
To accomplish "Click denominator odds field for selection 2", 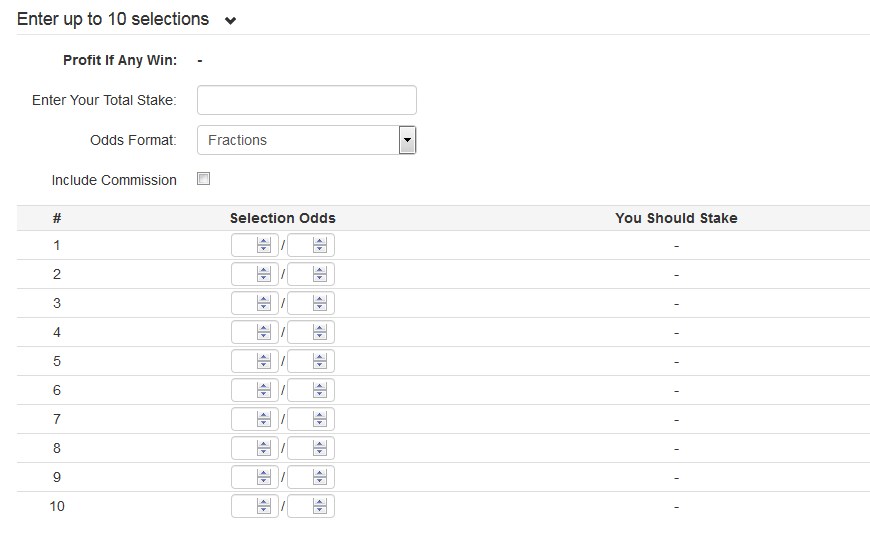I will [301, 274].
